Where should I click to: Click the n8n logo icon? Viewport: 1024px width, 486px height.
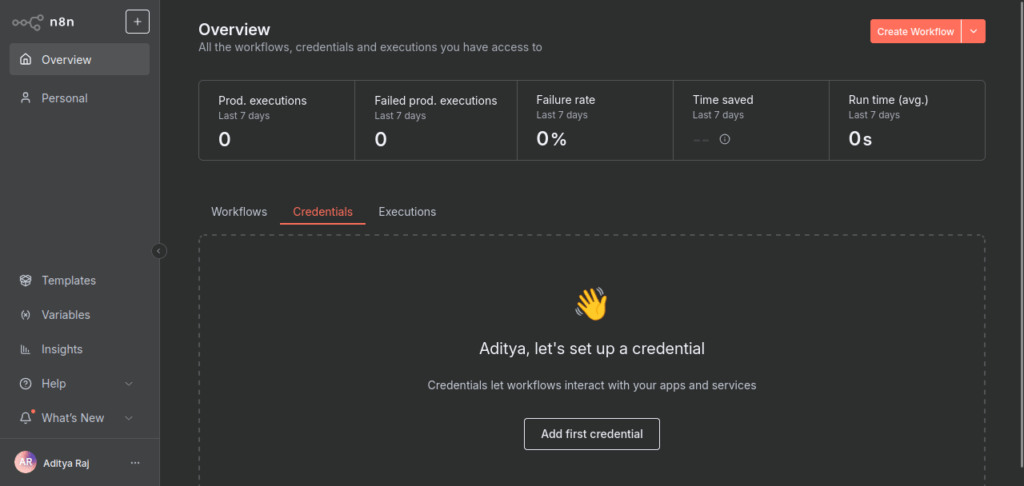27,21
